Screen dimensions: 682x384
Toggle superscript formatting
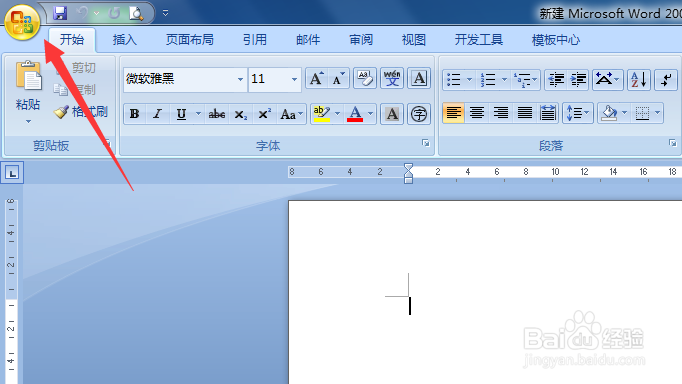coord(264,114)
